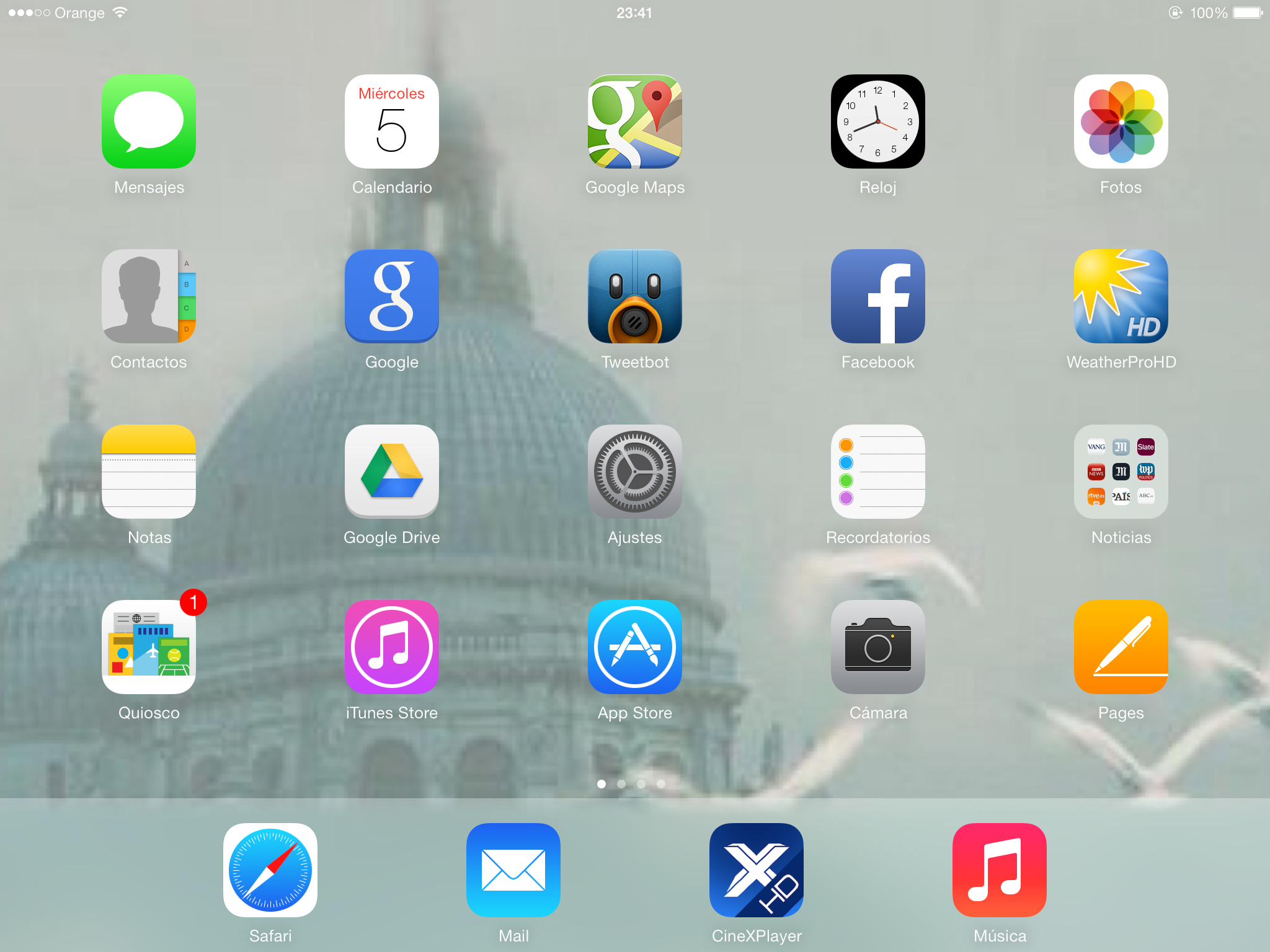Launch Google Maps
1270x952 pixels.
click(635, 121)
